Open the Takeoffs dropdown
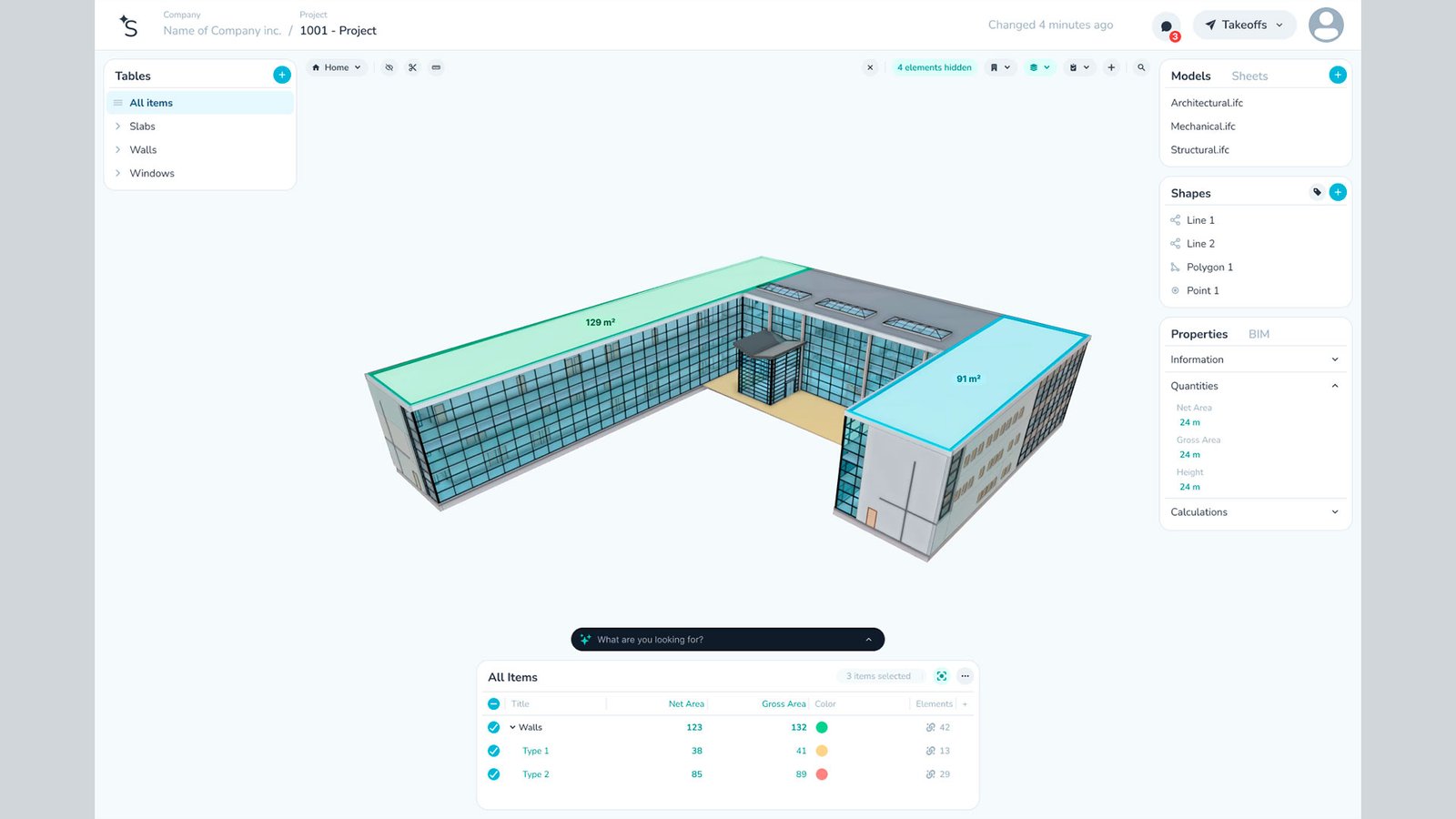The width and height of the screenshot is (1456, 819). (1244, 25)
